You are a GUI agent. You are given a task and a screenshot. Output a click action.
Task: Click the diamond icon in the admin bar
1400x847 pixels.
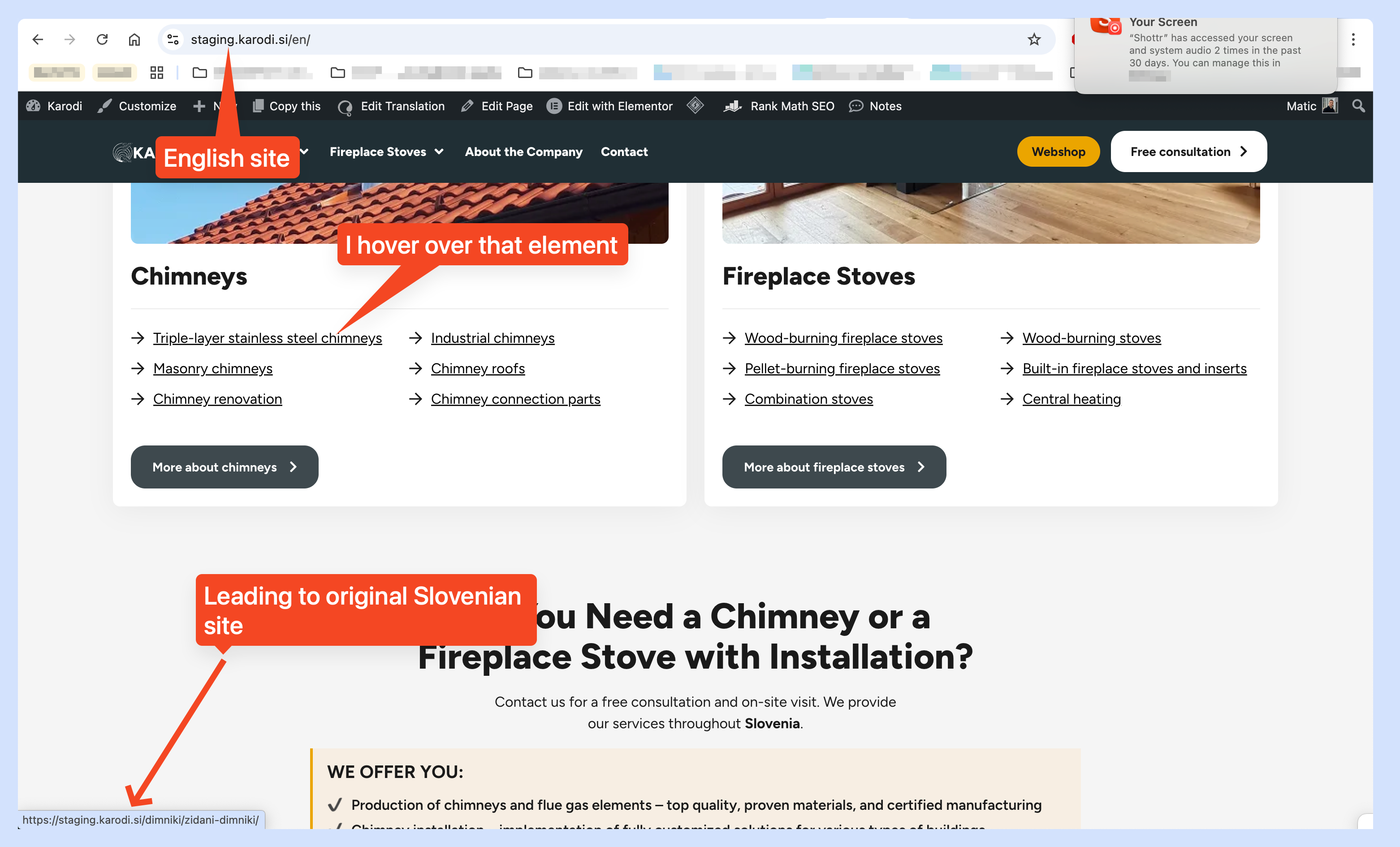696,106
